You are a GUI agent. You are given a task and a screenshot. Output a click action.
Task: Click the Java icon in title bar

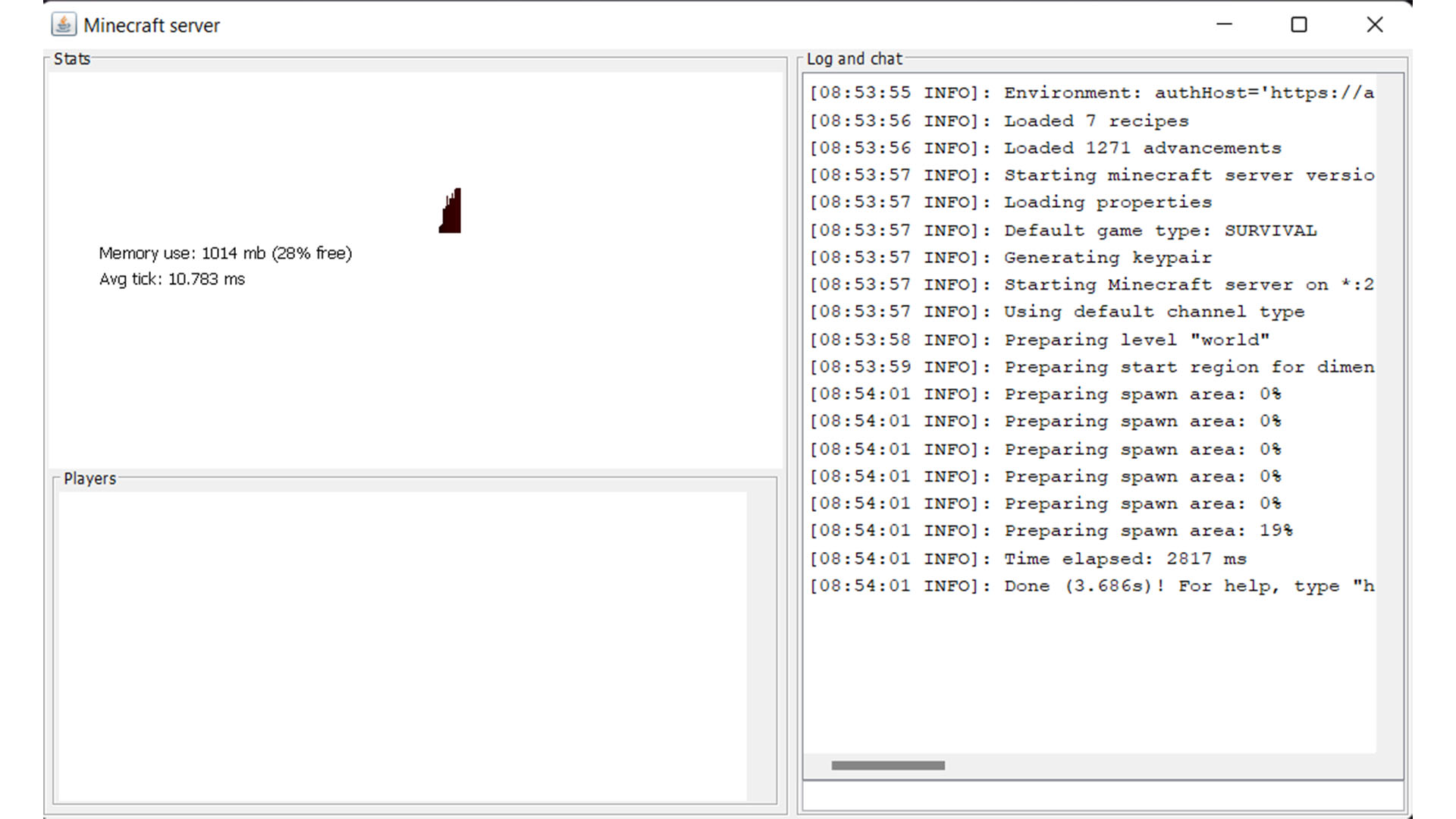click(x=64, y=25)
